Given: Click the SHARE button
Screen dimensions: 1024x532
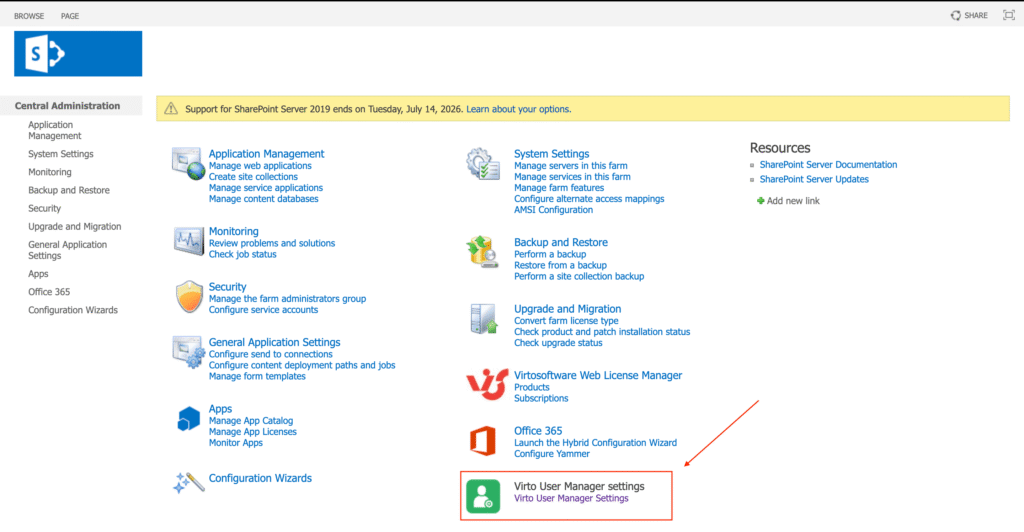Looking at the screenshot, I should pos(969,15).
